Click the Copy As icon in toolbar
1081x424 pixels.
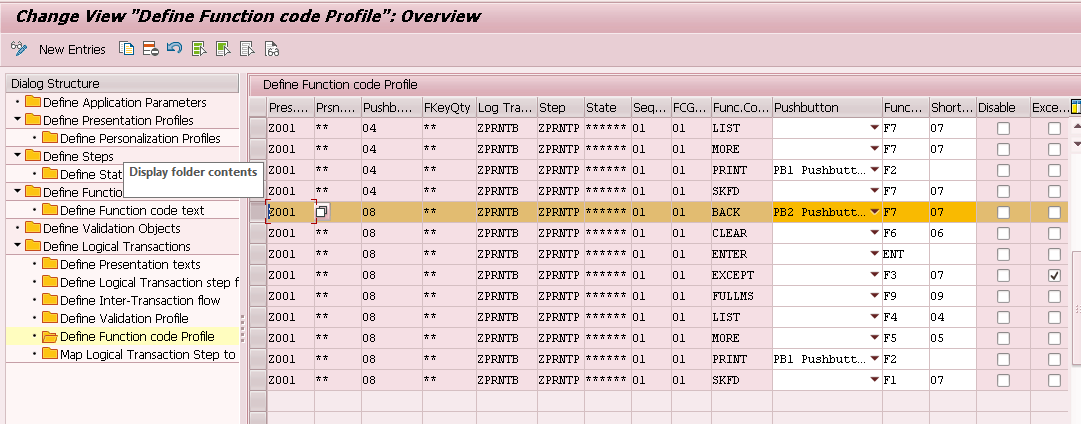127,49
